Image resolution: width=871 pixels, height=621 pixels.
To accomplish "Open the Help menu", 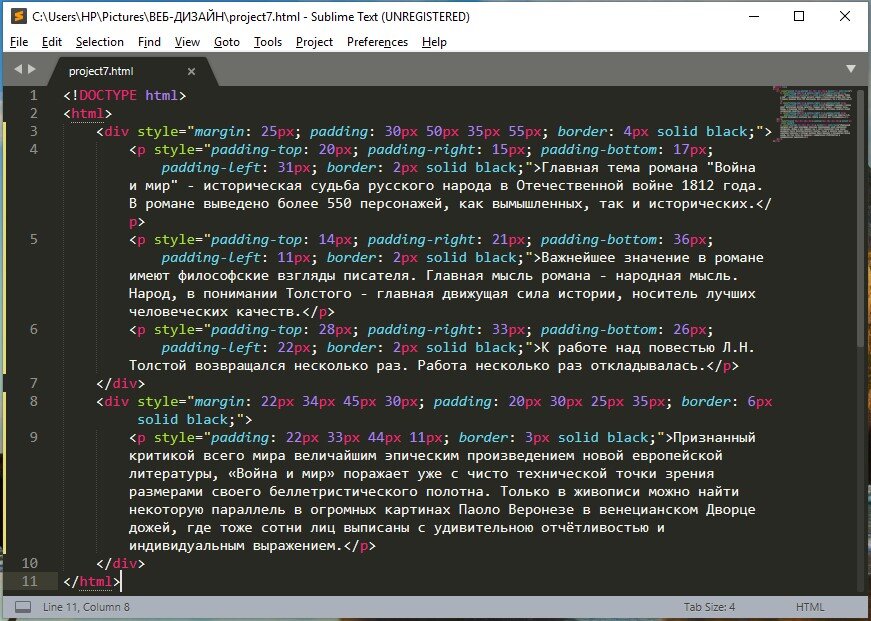I will pos(434,42).
